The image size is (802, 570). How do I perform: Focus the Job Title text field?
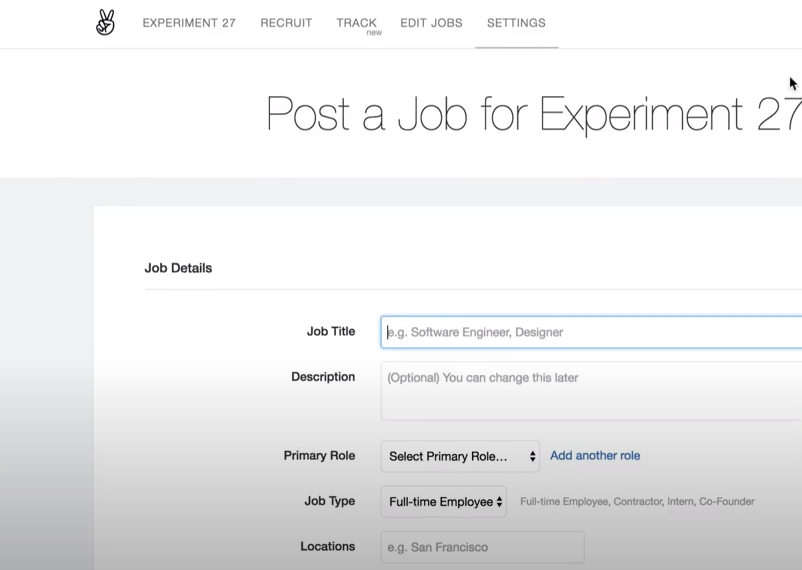(590, 332)
